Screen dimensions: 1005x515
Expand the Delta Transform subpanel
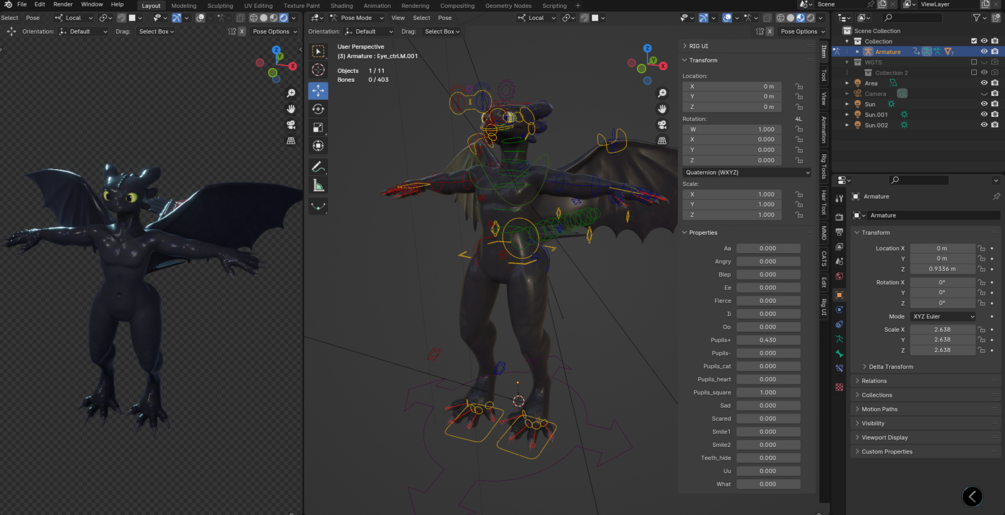[x=891, y=366]
